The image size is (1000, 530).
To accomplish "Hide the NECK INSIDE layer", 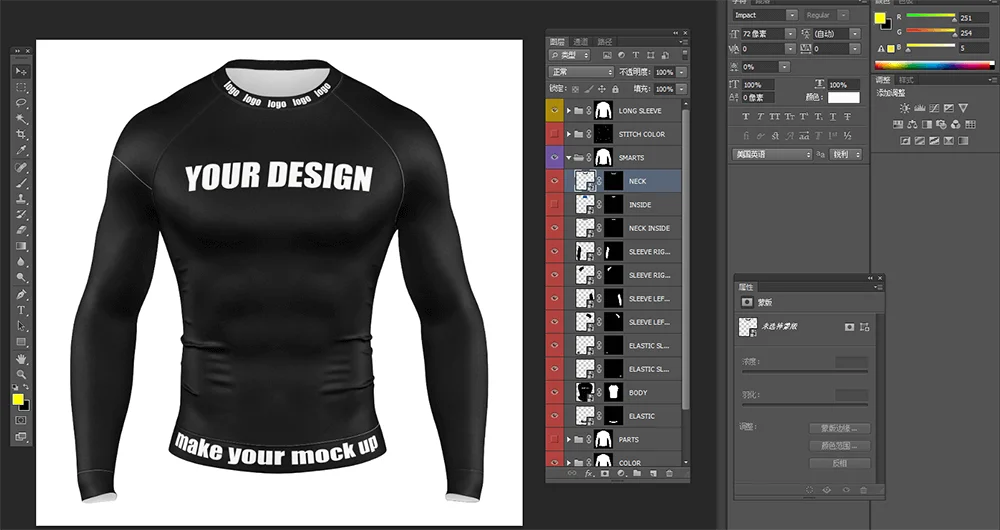I will (554, 228).
